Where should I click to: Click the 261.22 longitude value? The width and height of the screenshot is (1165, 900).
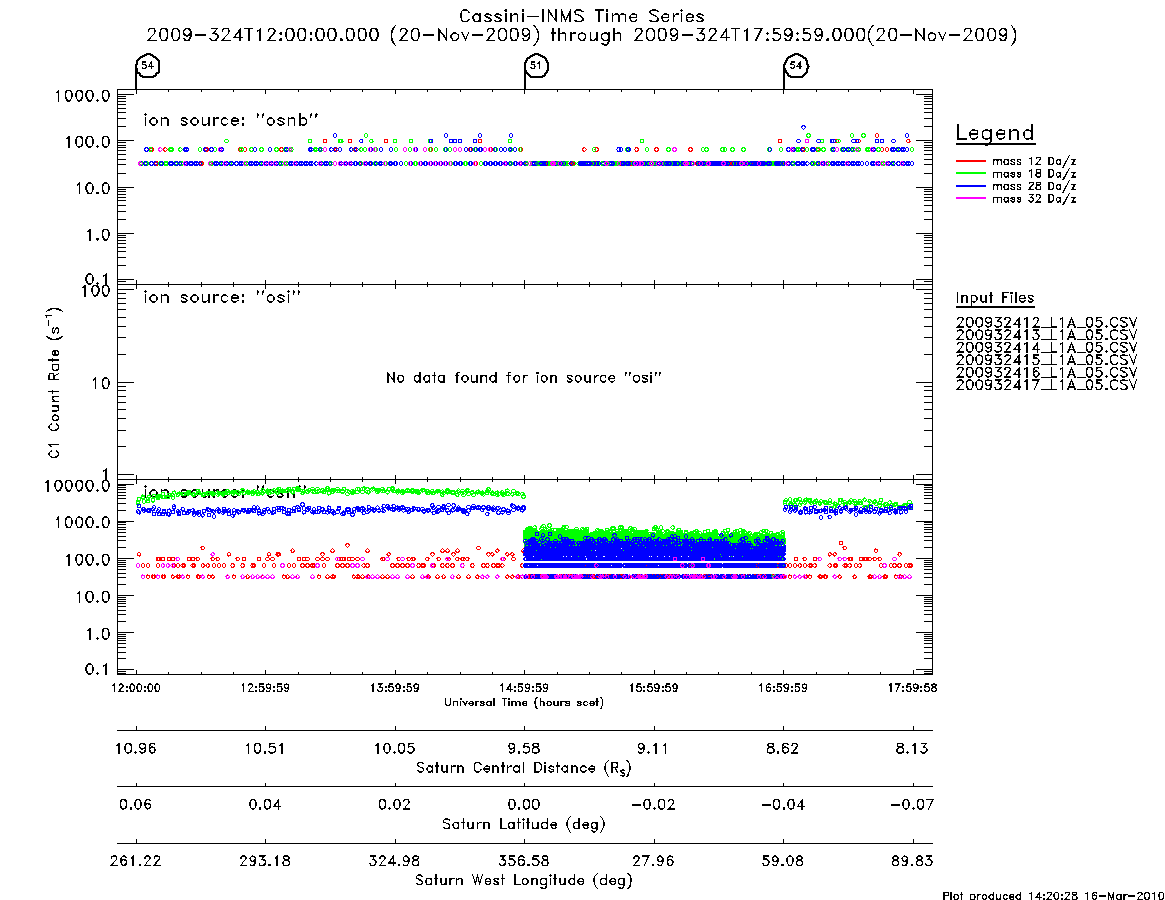click(136, 861)
